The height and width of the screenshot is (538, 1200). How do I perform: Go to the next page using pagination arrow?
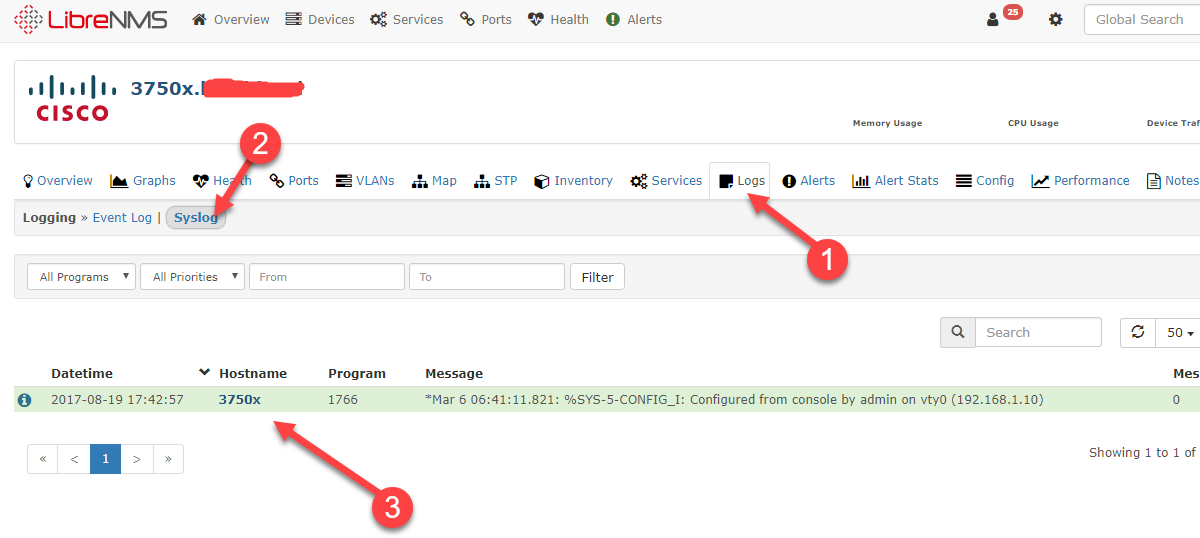[x=136, y=459]
